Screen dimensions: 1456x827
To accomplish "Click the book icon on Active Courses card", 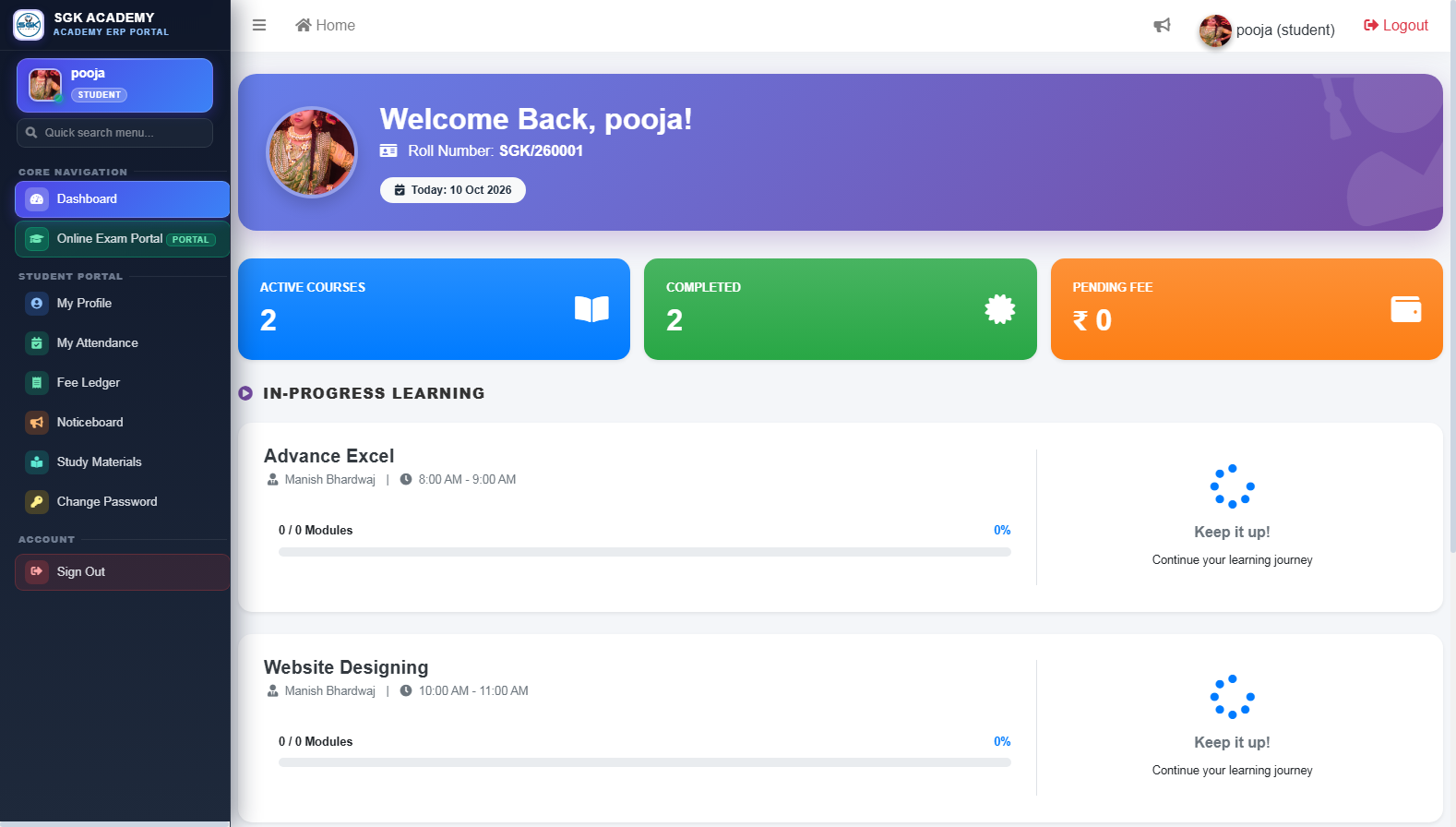I will point(591,309).
